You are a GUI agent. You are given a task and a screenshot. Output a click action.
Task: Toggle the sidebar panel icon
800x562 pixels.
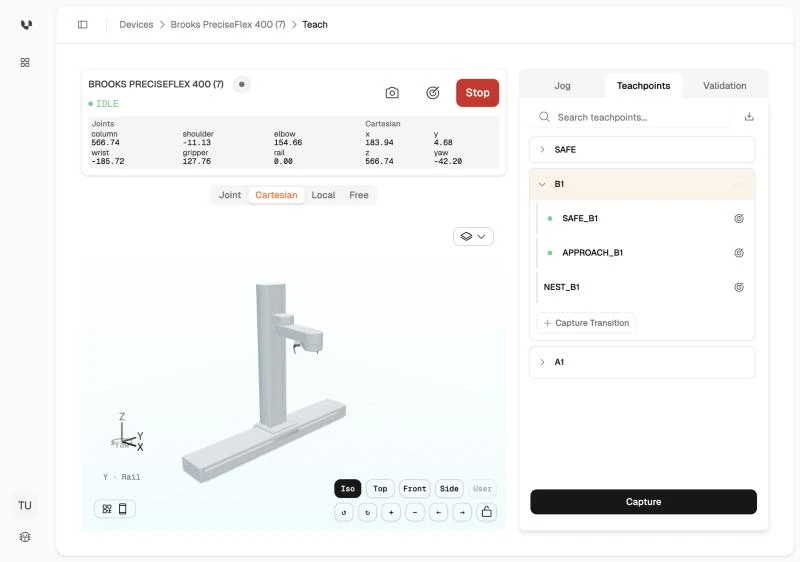point(83,24)
